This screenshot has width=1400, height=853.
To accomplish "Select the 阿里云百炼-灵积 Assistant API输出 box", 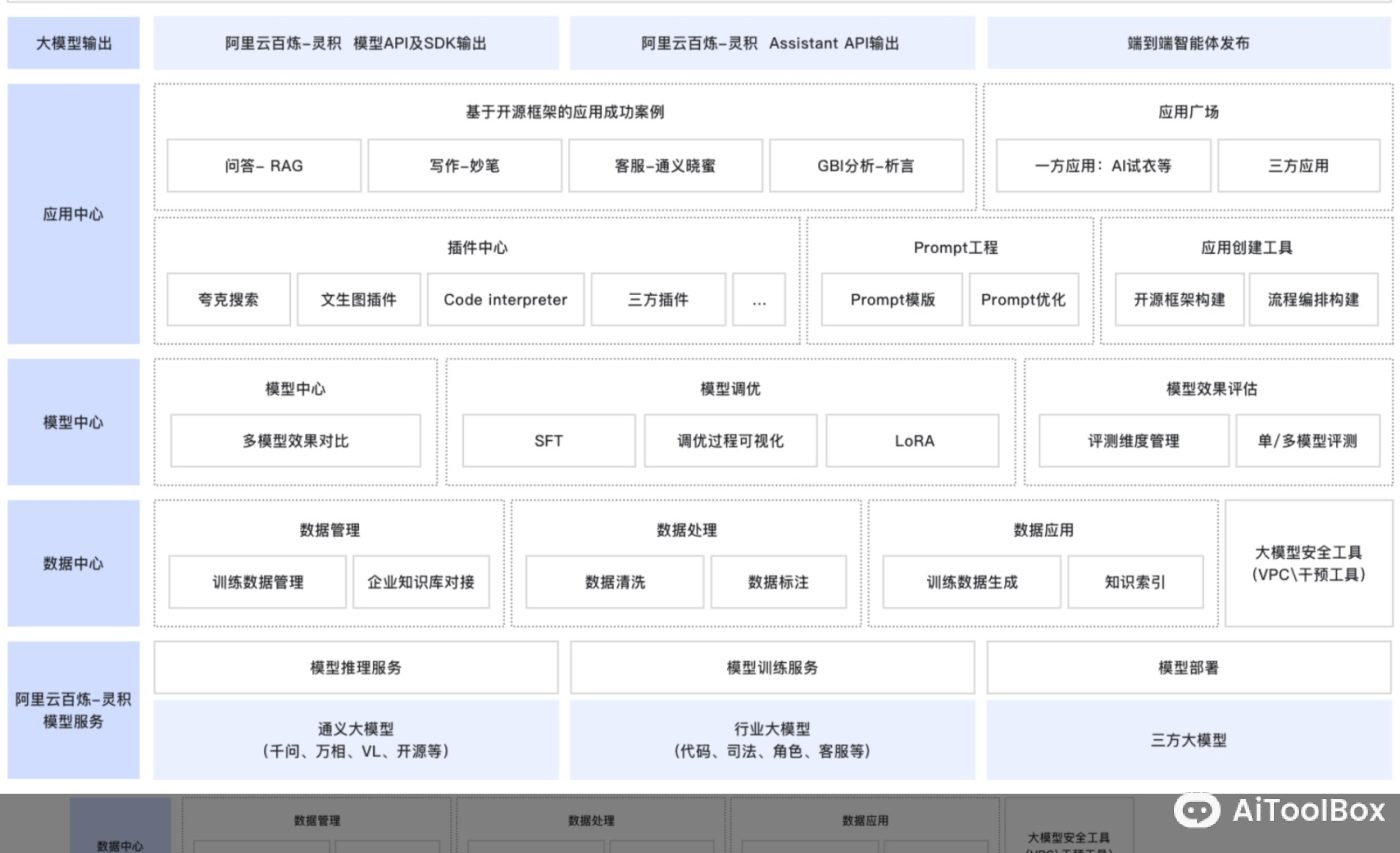I will point(772,43).
